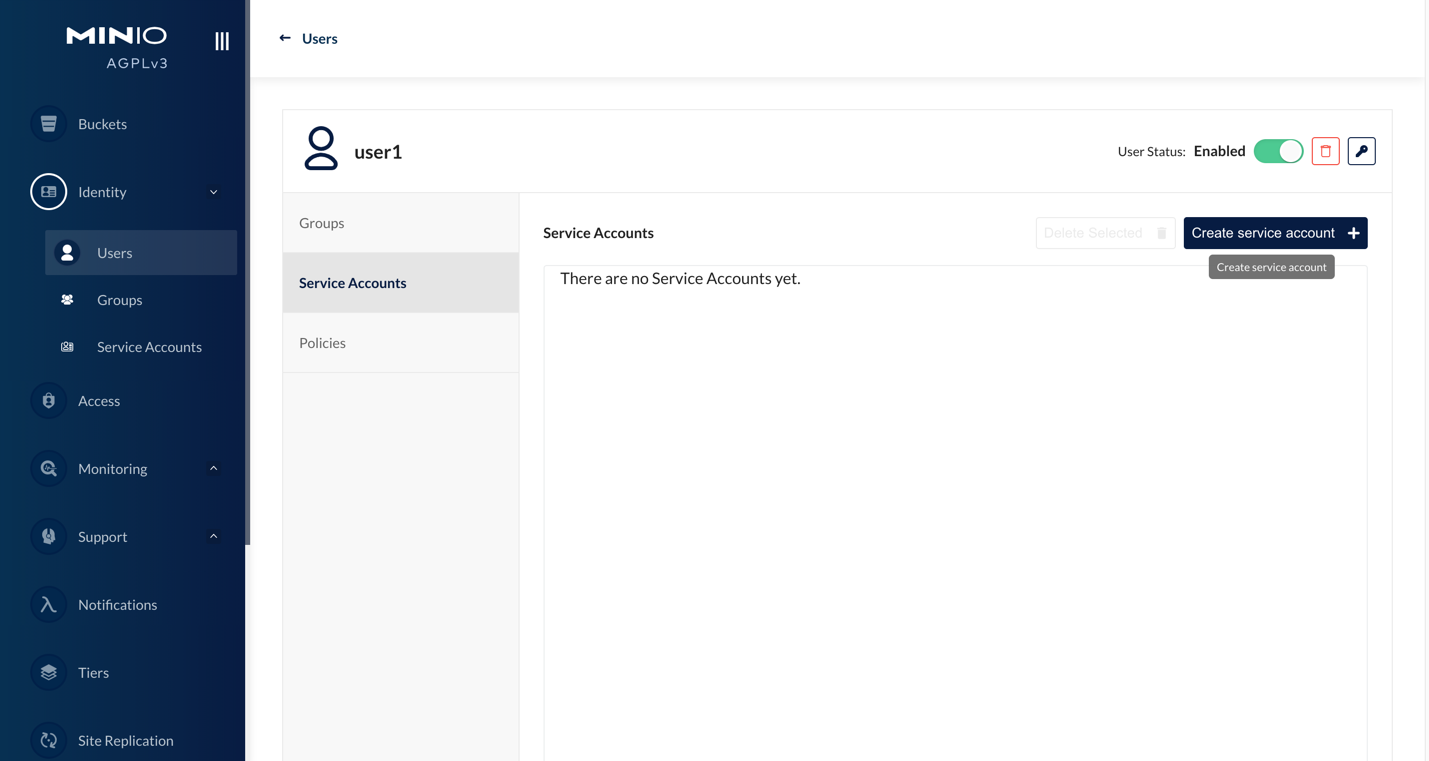Click the red delete user trash icon
This screenshot has width=1429, height=761.
1325,151
